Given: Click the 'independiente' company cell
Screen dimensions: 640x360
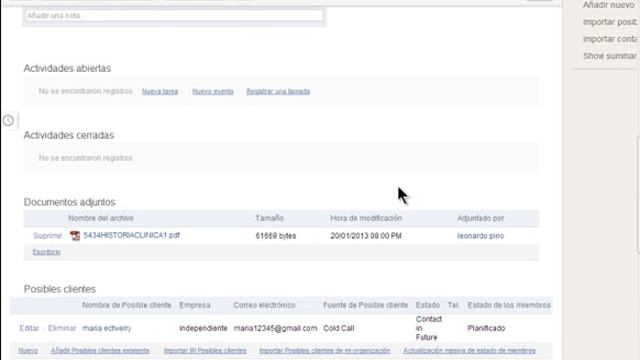Looking at the screenshot, I should [x=203, y=328].
